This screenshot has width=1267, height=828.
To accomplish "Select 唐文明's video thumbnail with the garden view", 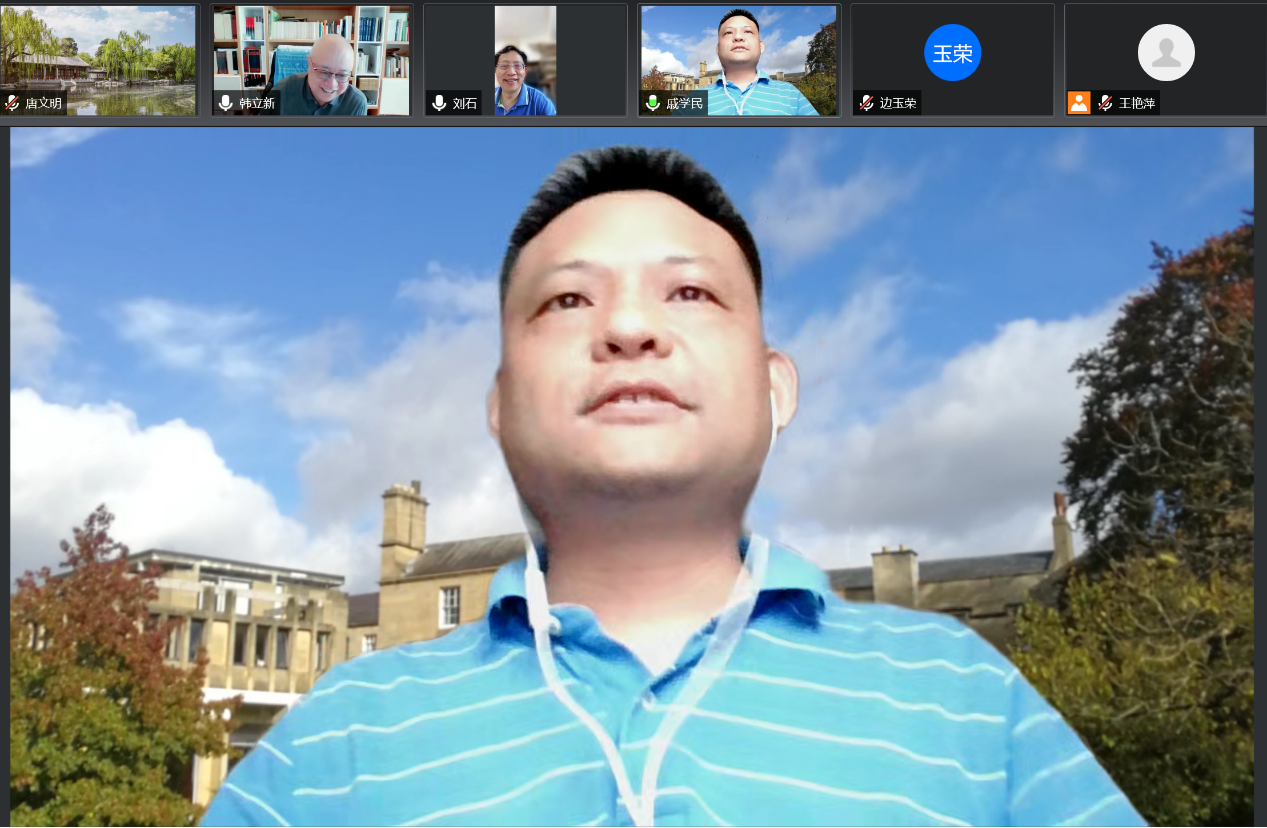I will [98, 60].
